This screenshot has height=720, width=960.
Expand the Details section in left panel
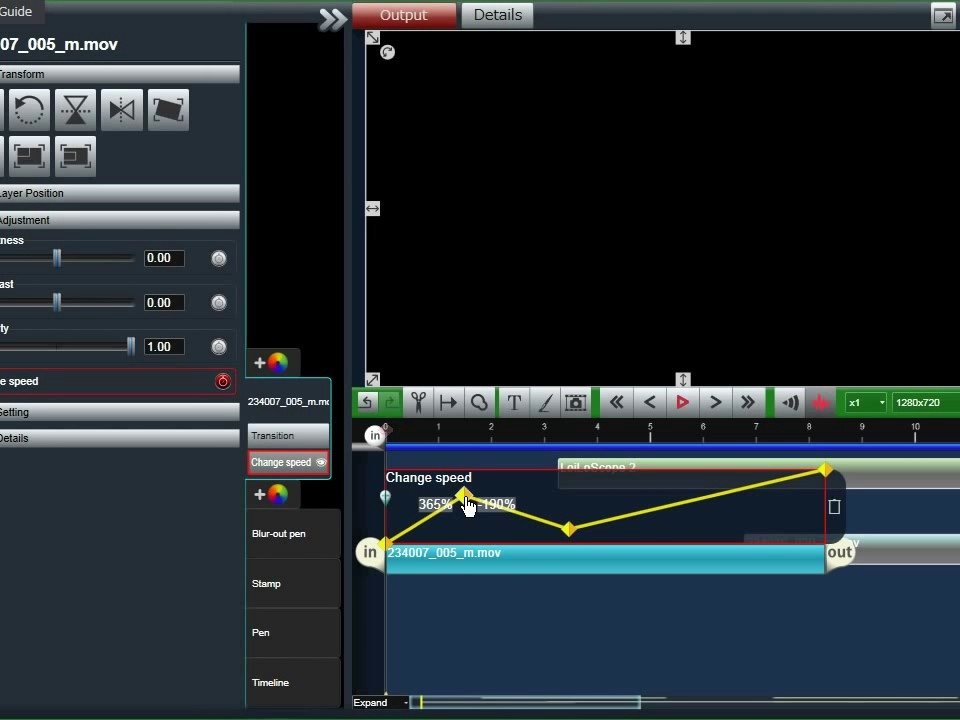119,438
